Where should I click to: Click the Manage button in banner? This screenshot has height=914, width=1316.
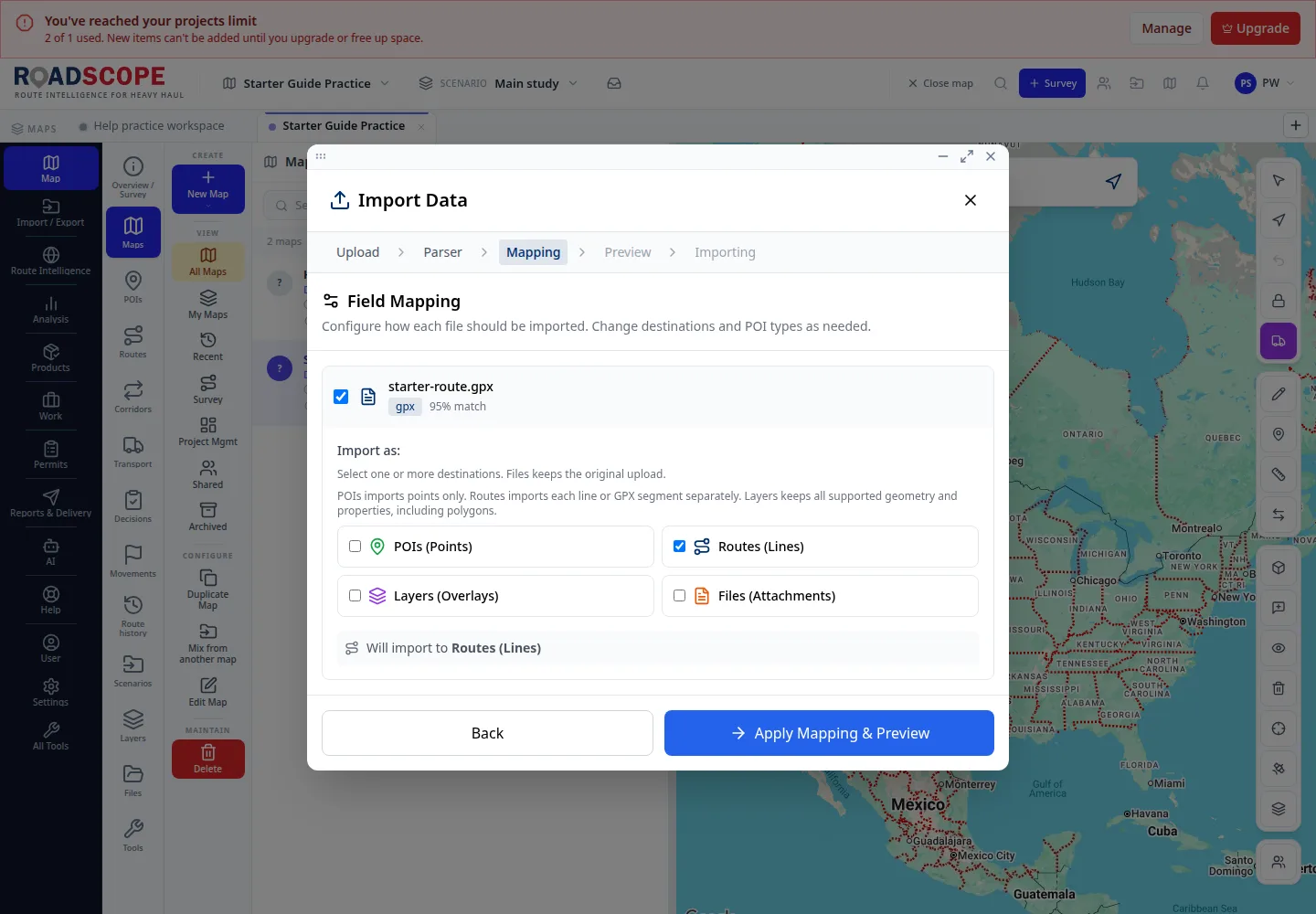click(x=1166, y=28)
